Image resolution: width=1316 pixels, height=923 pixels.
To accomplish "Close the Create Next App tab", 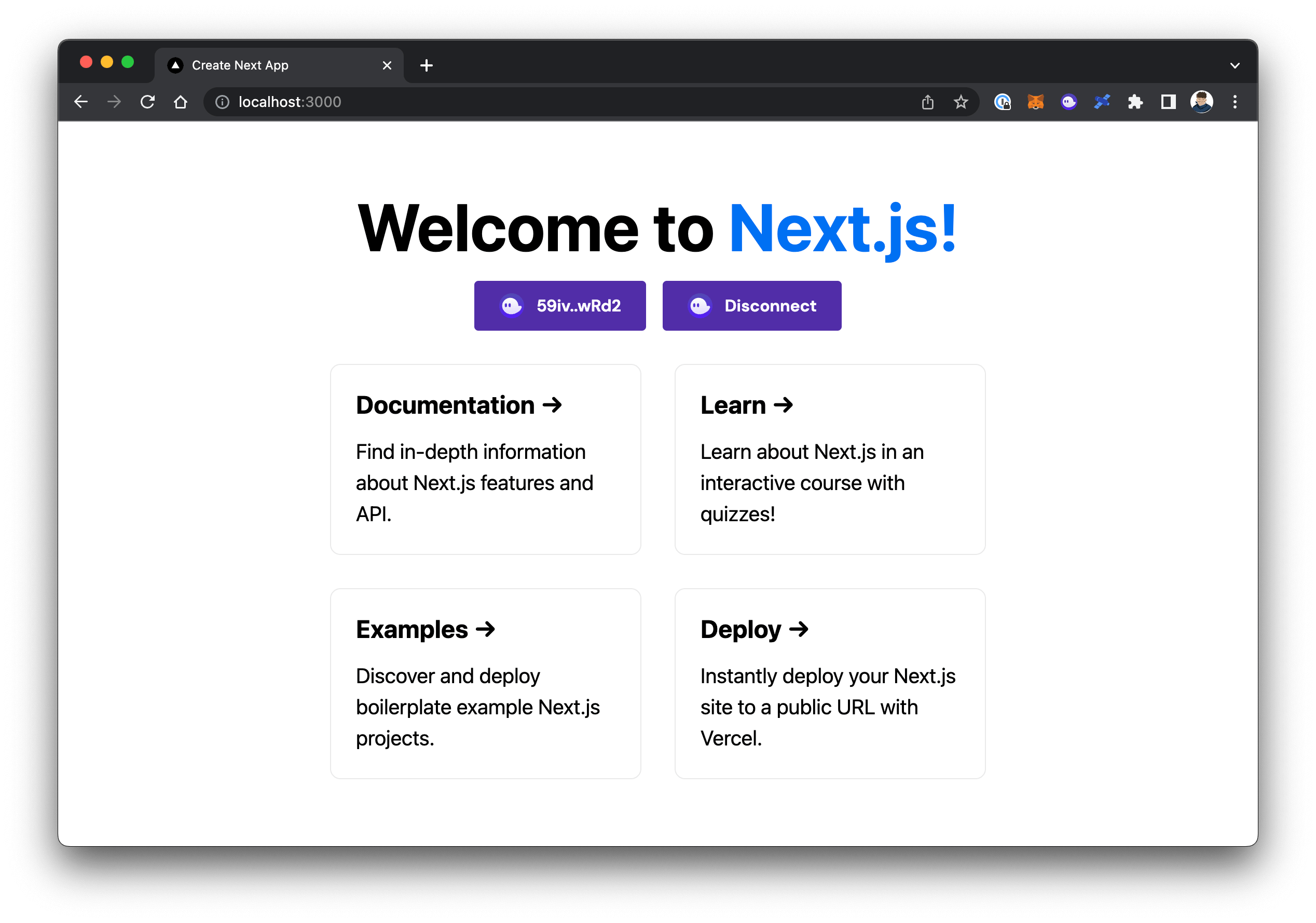I will pos(387,65).
